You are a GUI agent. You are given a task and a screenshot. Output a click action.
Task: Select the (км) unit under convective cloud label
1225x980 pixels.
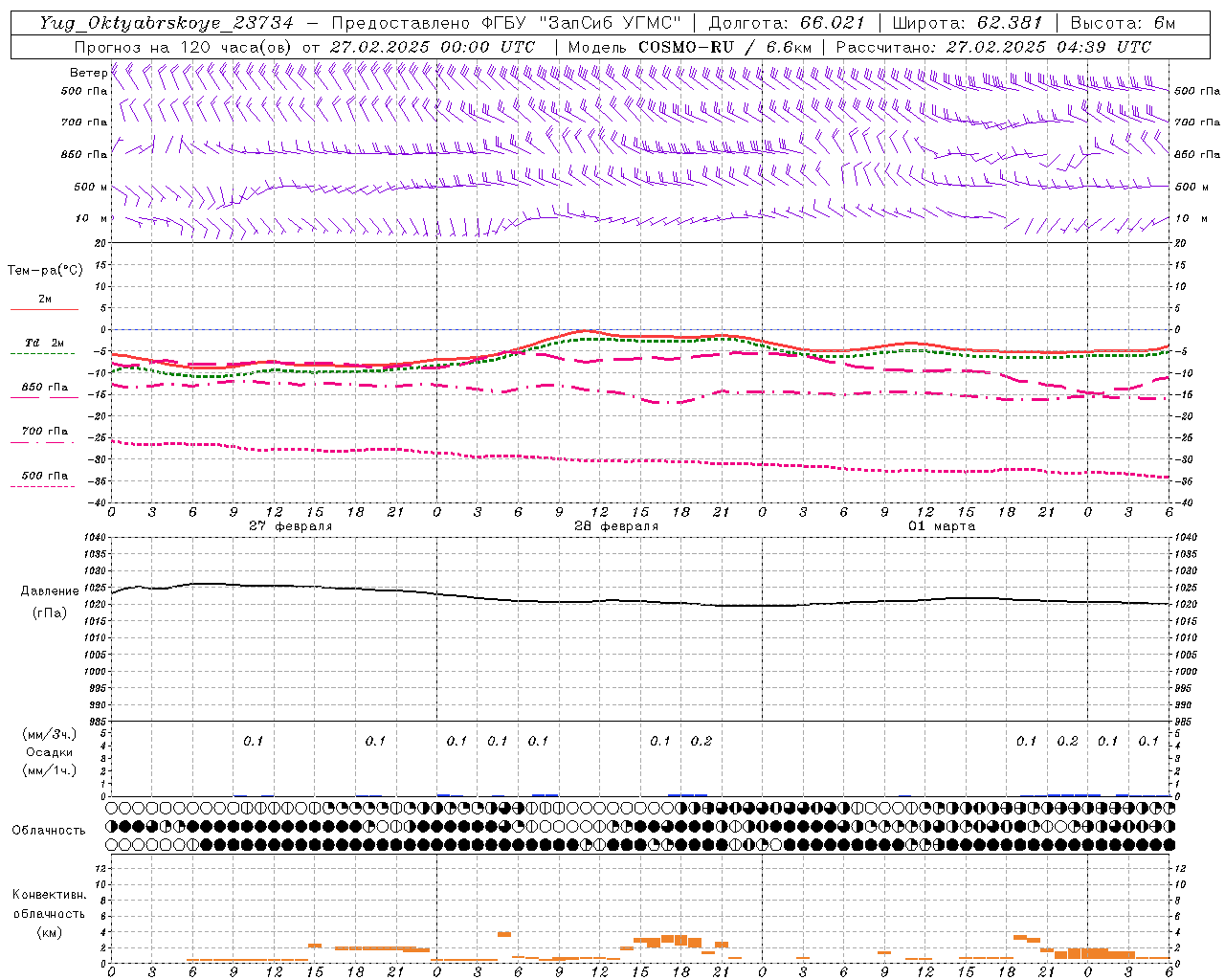[49, 932]
